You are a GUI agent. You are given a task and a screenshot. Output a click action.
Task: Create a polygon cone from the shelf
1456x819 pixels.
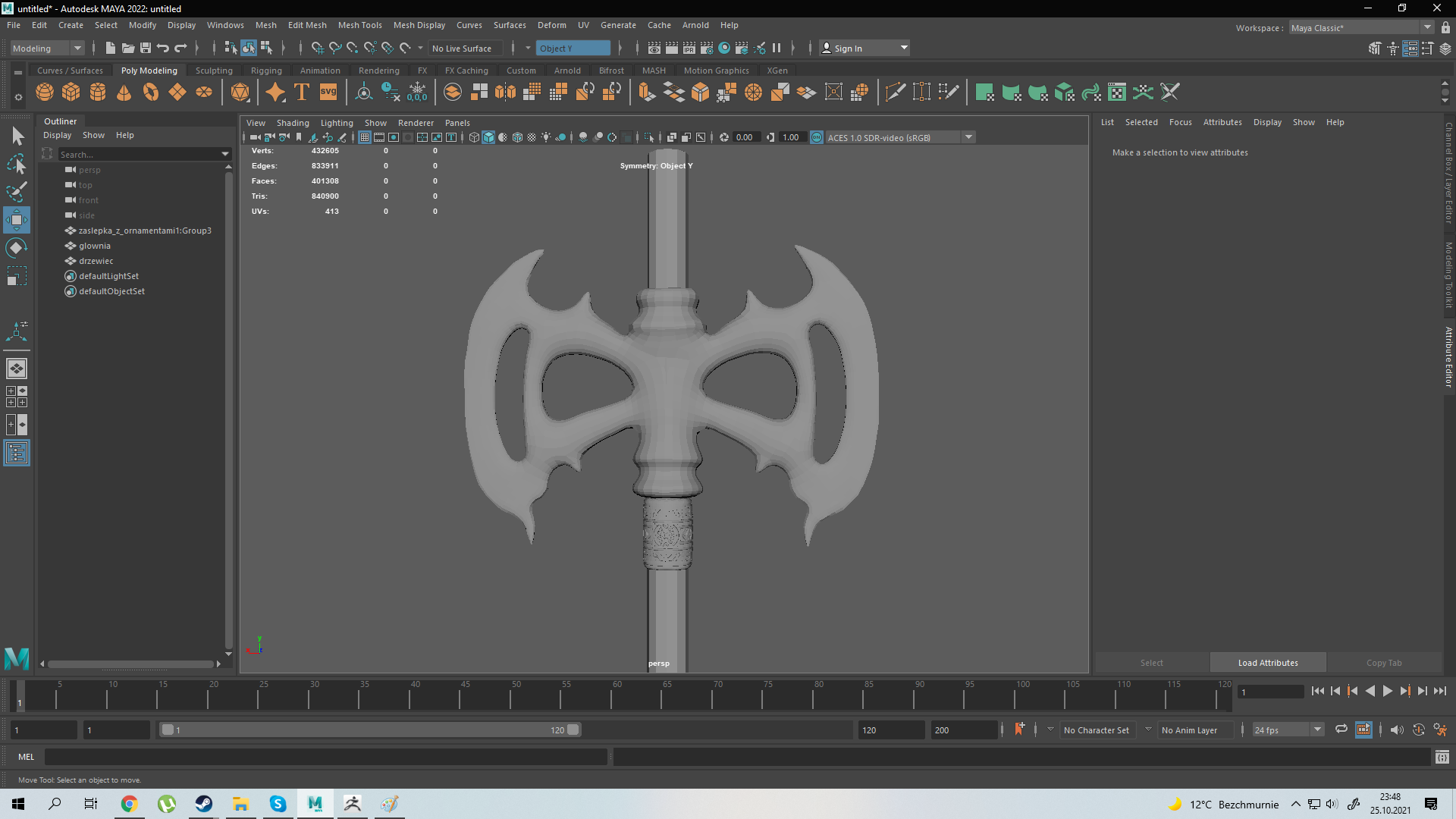124,93
